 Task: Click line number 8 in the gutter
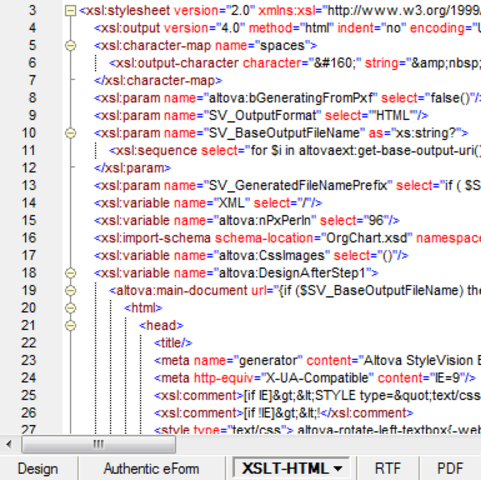click(x=32, y=98)
